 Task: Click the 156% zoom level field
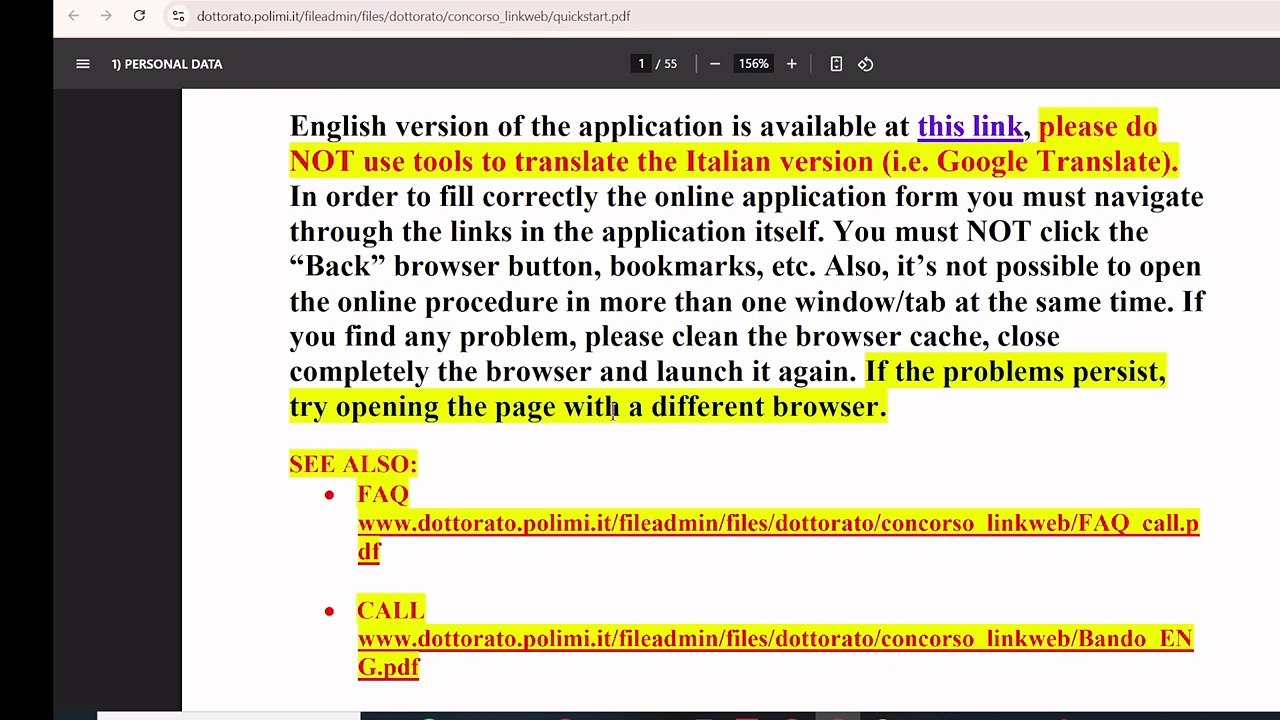click(753, 64)
